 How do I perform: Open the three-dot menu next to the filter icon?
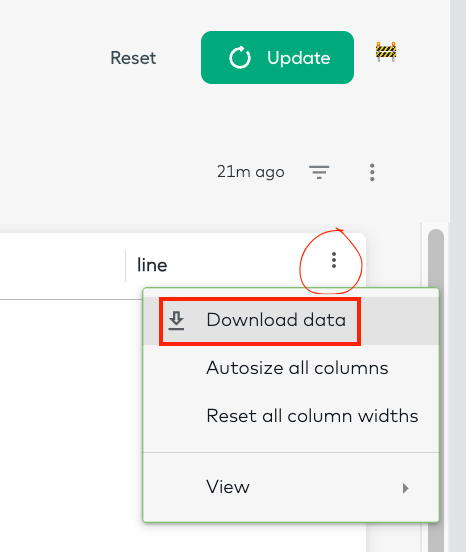372,172
